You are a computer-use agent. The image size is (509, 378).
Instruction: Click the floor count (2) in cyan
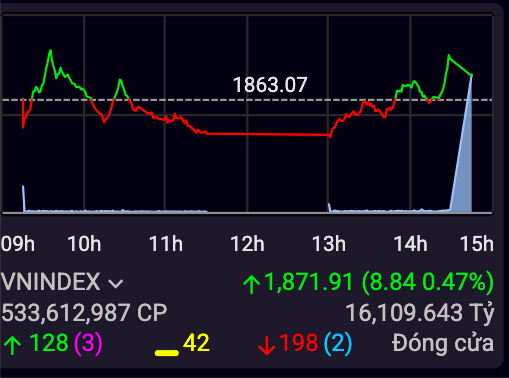coord(338,344)
